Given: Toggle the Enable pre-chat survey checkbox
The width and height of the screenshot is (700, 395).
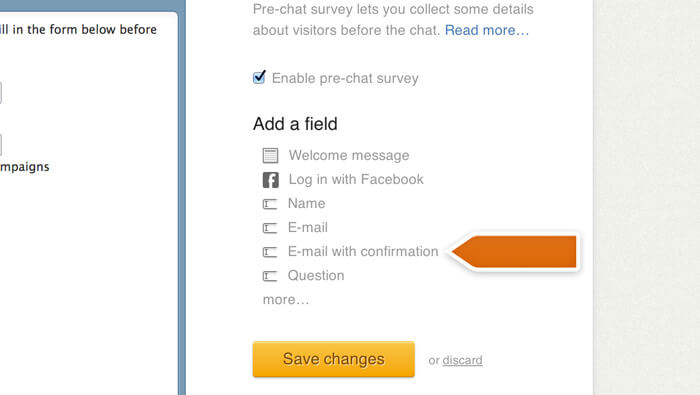Looking at the screenshot, I should 259,77.
